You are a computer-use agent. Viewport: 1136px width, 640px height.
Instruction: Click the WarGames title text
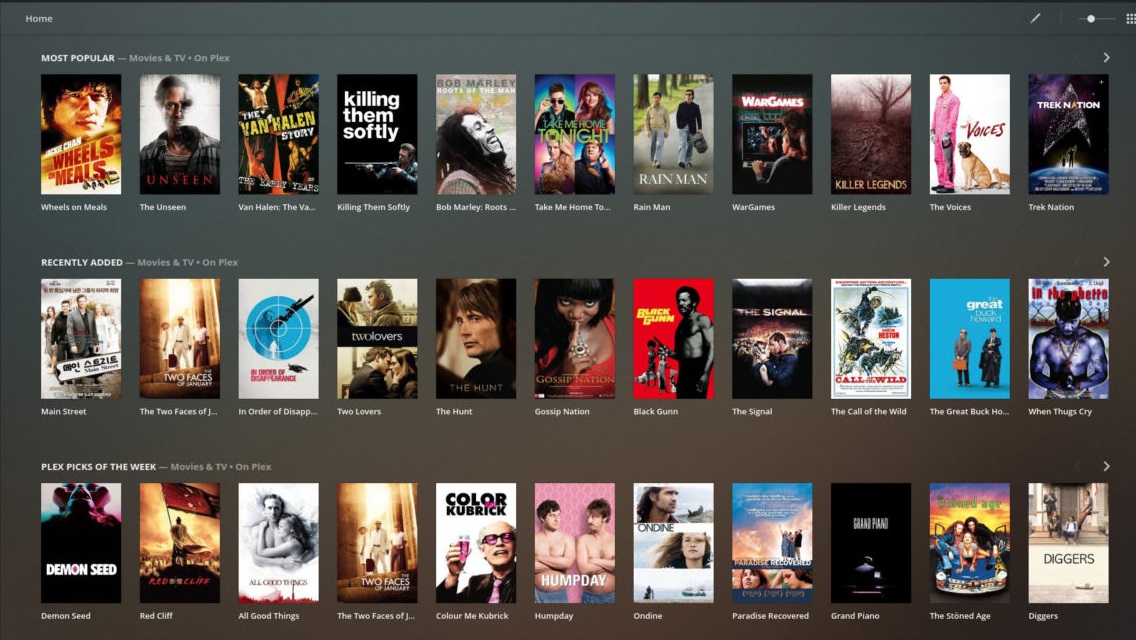[x=753, y=207]
